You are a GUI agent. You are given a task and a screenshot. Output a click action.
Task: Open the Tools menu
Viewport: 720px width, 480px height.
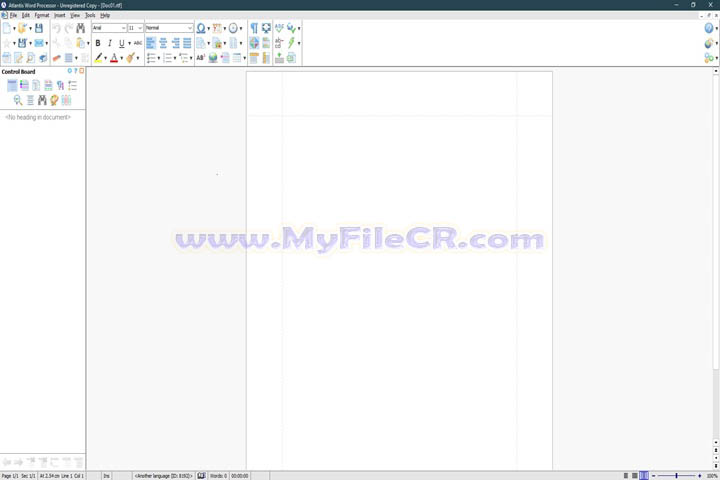coord(90,15)
